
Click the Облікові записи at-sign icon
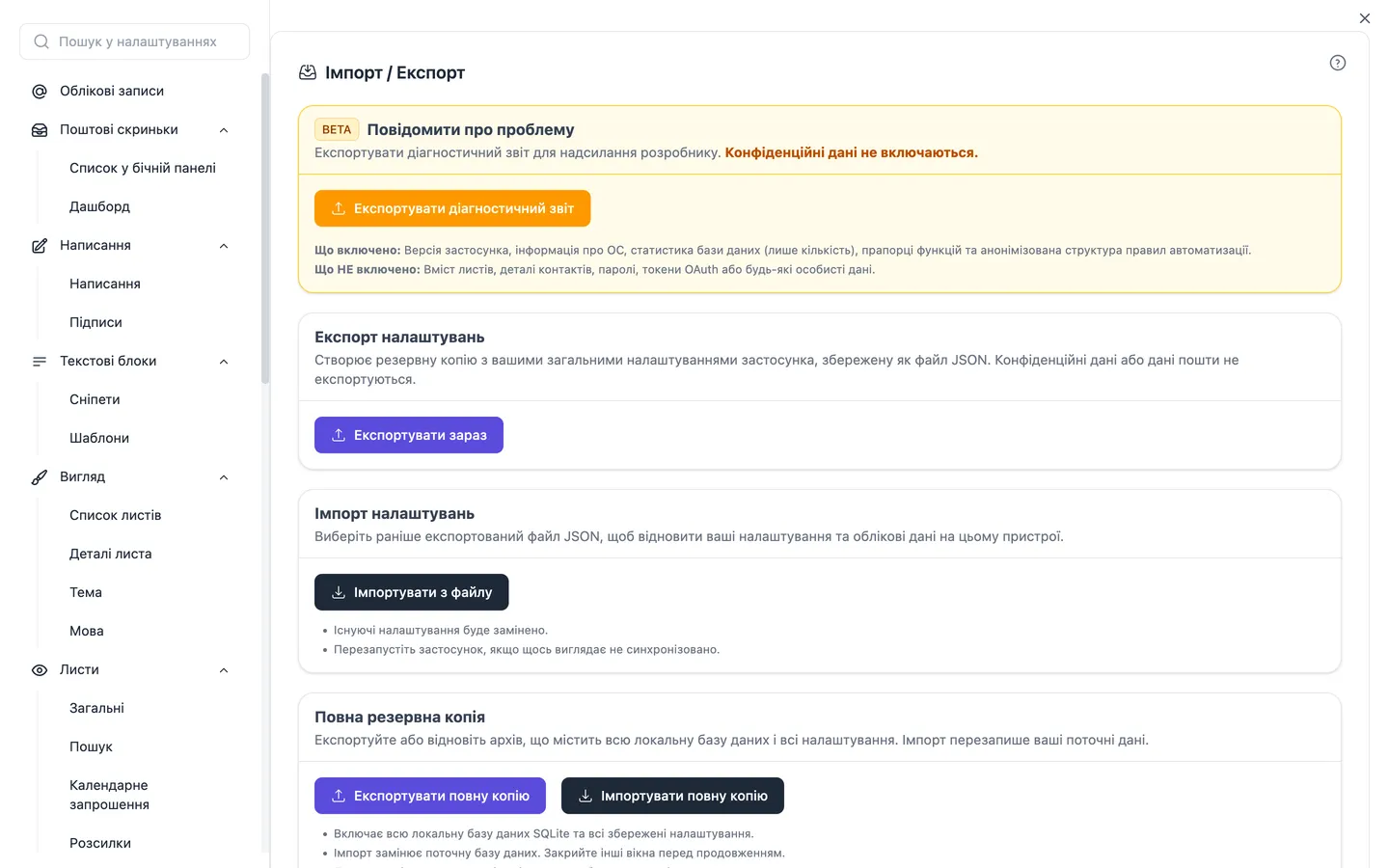(x=40, y=92)
